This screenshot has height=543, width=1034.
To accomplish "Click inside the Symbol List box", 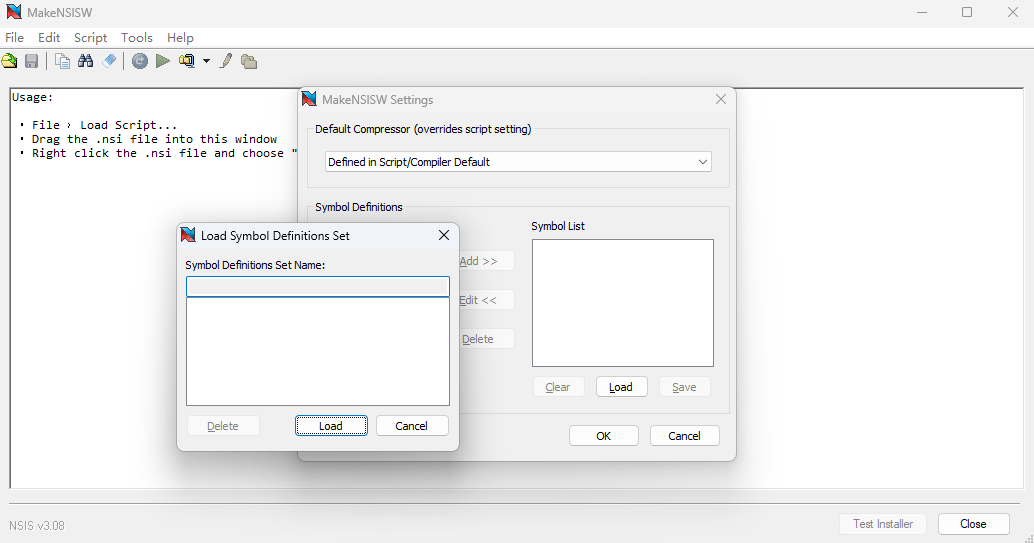I will [622, 302].
